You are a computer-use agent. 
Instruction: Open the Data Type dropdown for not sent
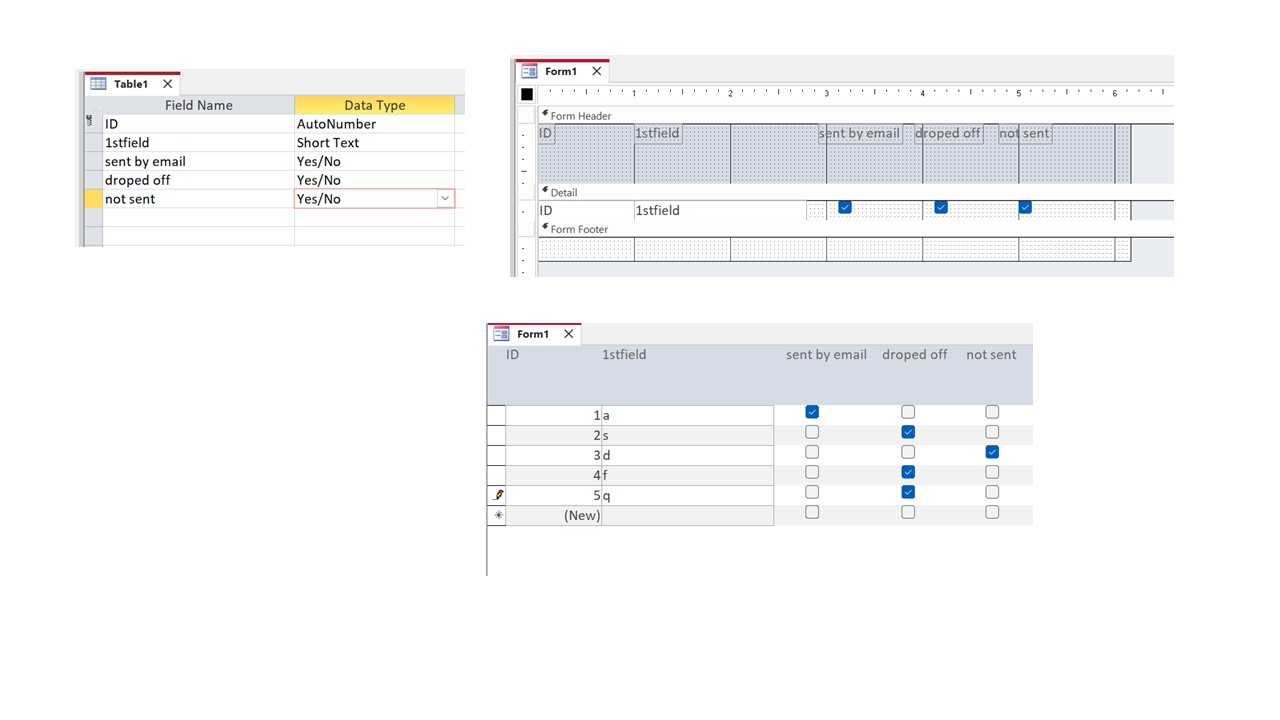444,198
